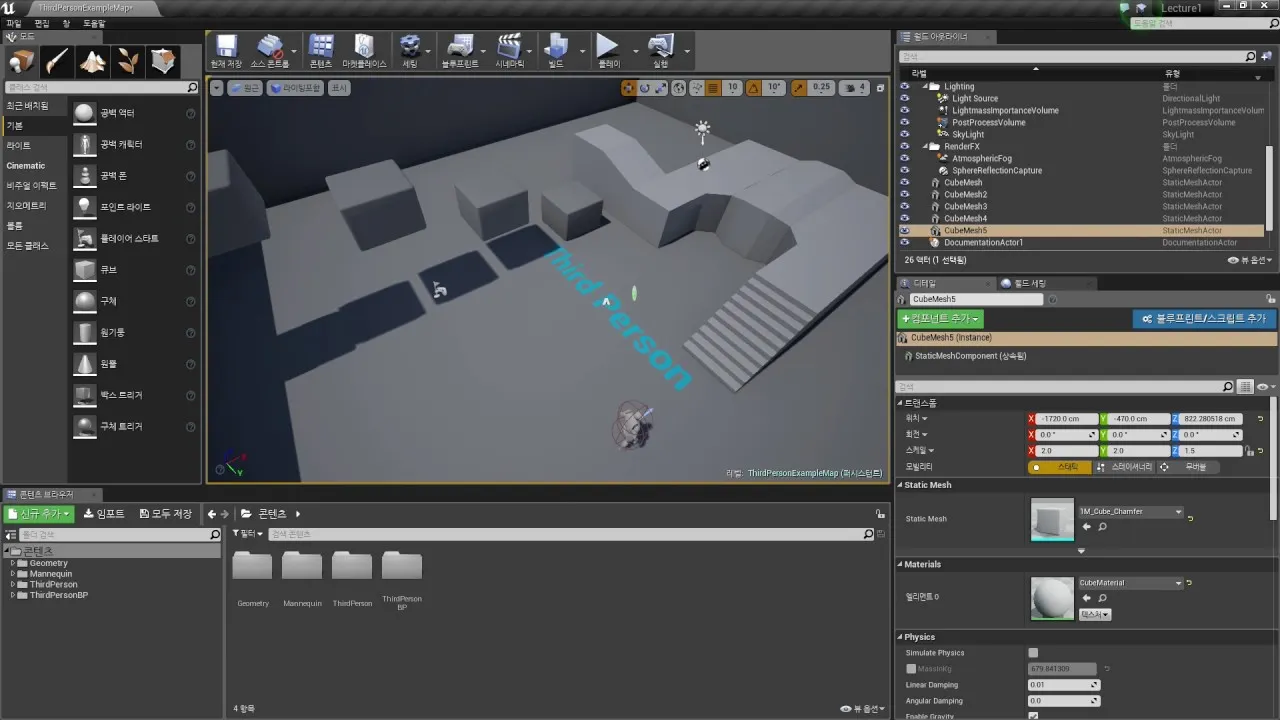1280x720 pixels.
Task: Expand the Geometry folder in the tree
Action: pyautogui.click(x=14, y=563)
